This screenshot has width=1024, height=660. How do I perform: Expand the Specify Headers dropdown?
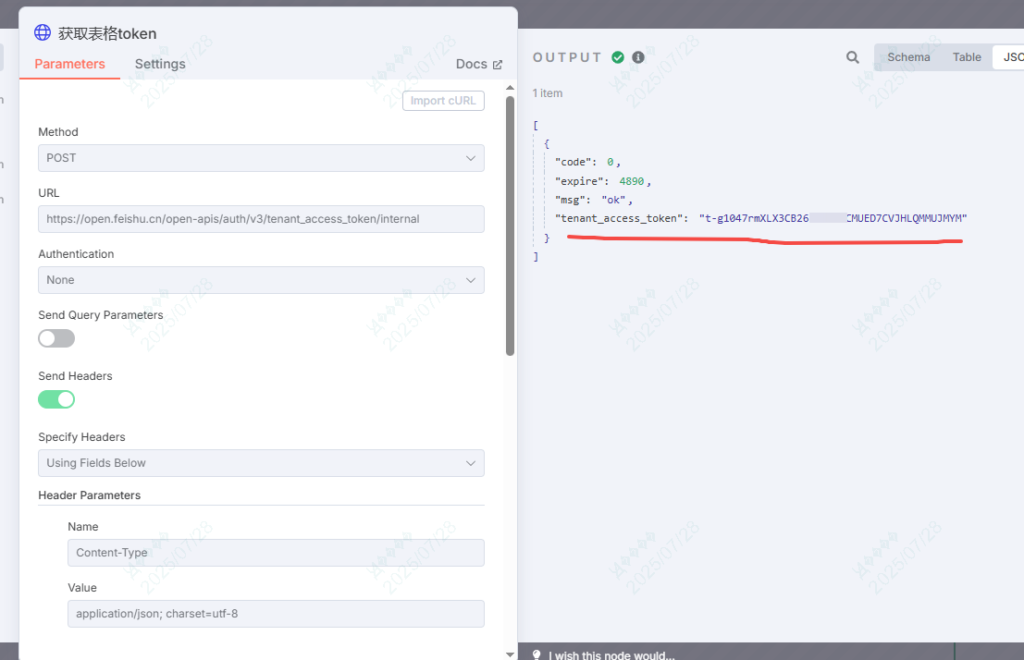(261, 463)
